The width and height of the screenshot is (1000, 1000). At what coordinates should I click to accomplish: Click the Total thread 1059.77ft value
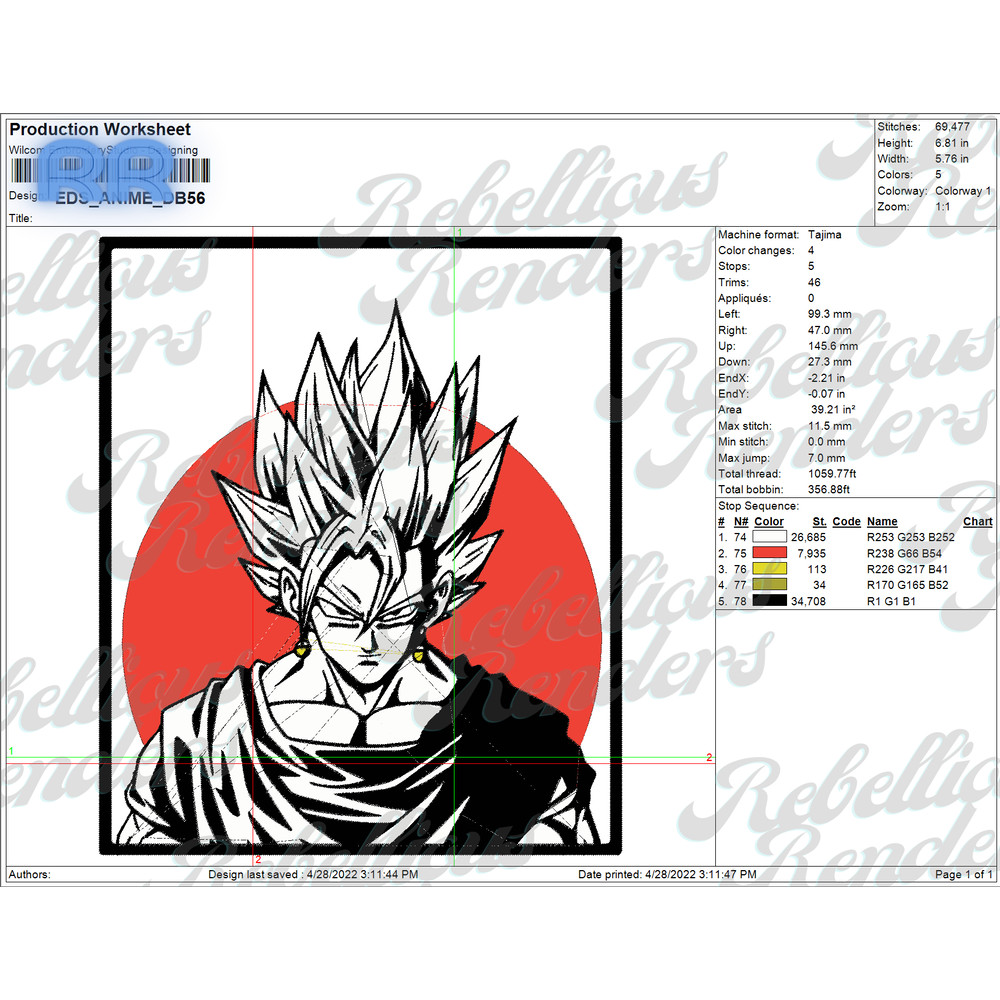pos(833,473)
